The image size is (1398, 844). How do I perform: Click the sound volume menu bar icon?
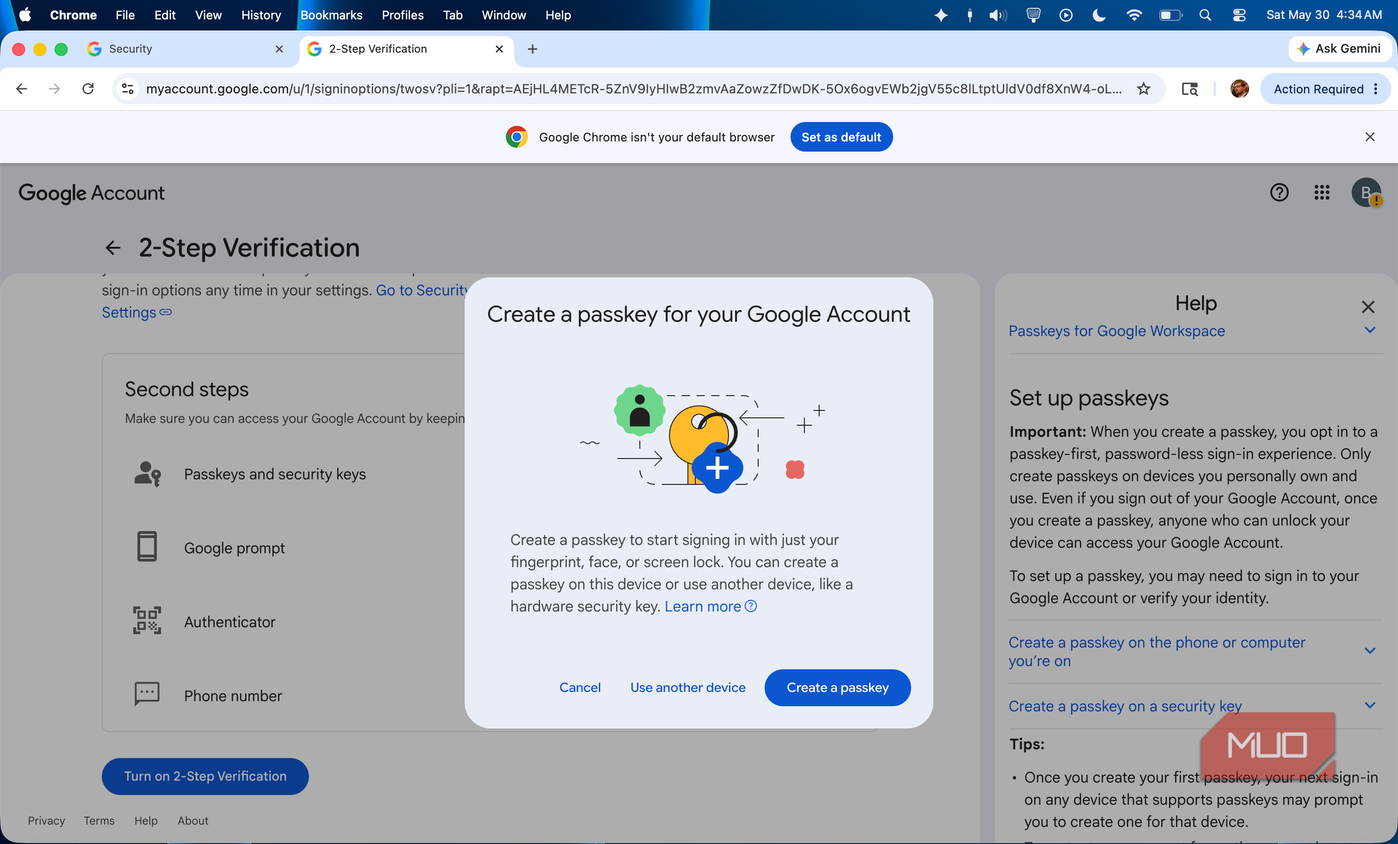pos(998,15)
